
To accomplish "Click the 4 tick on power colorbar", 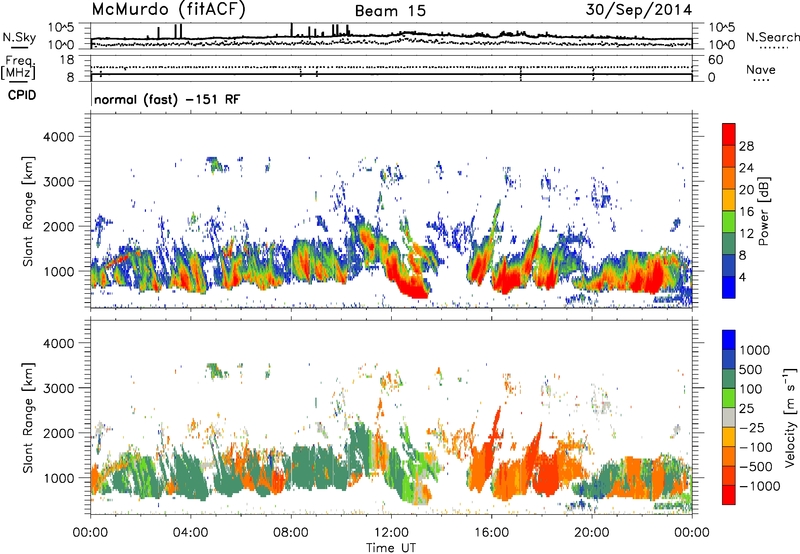I will [742, 277].
